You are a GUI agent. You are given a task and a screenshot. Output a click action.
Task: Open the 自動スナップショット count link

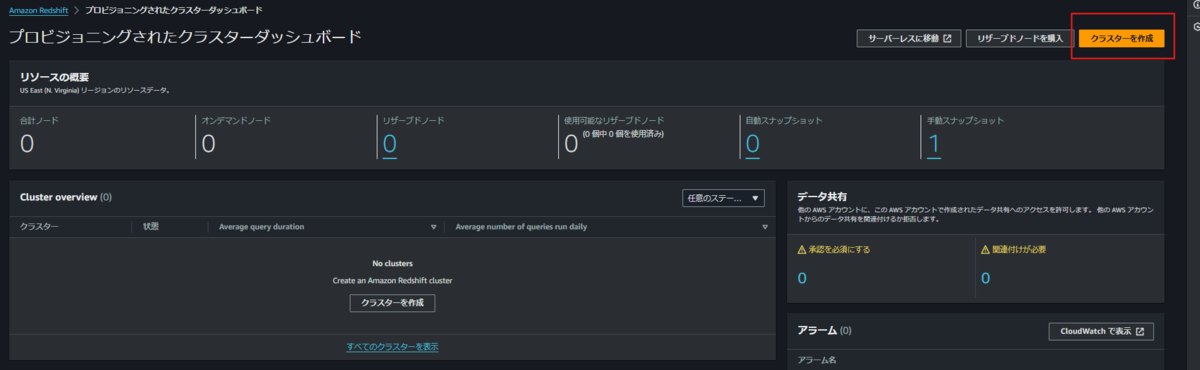pos(753,144)
